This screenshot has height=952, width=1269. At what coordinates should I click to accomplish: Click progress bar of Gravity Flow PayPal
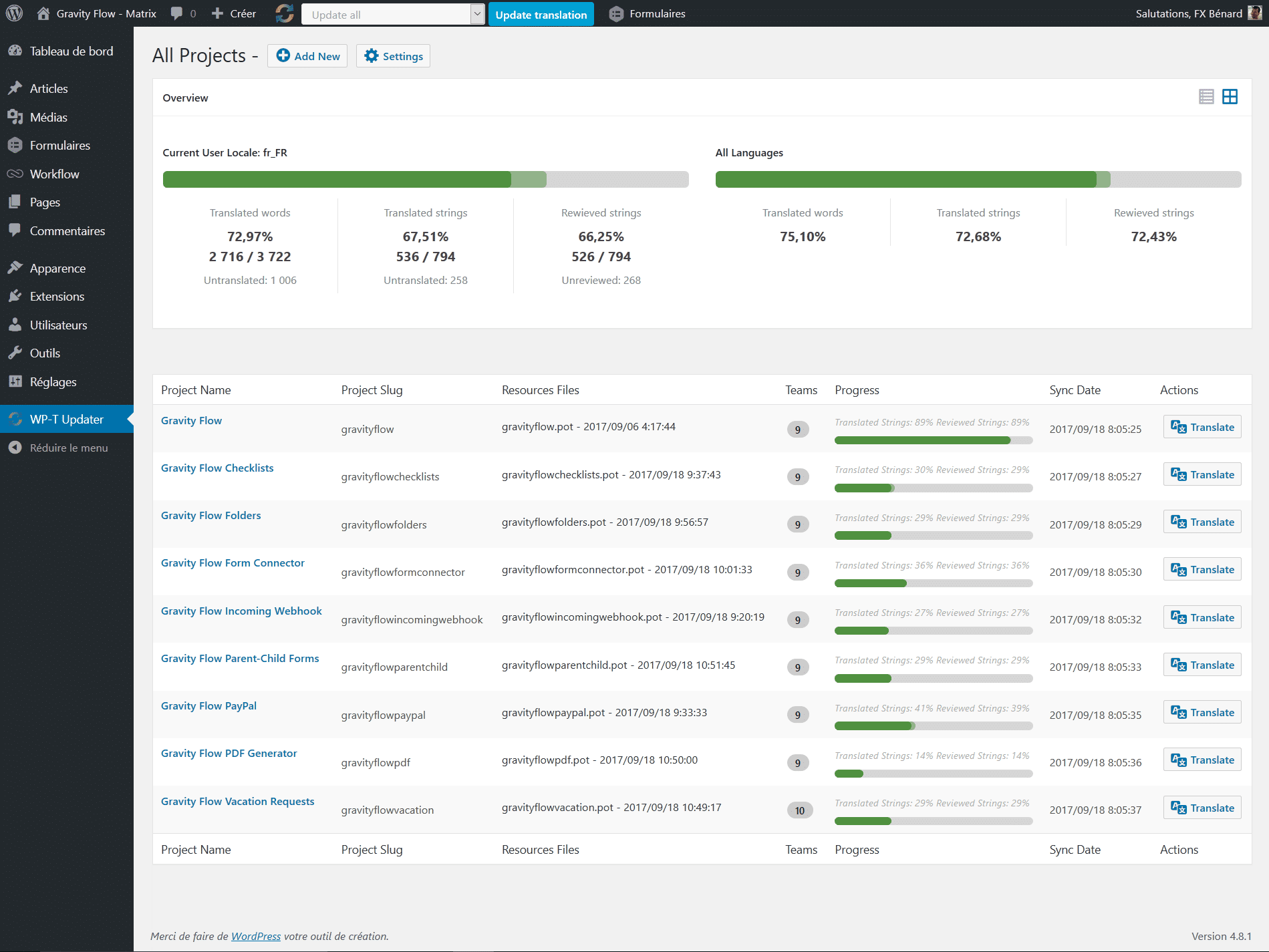934,726
